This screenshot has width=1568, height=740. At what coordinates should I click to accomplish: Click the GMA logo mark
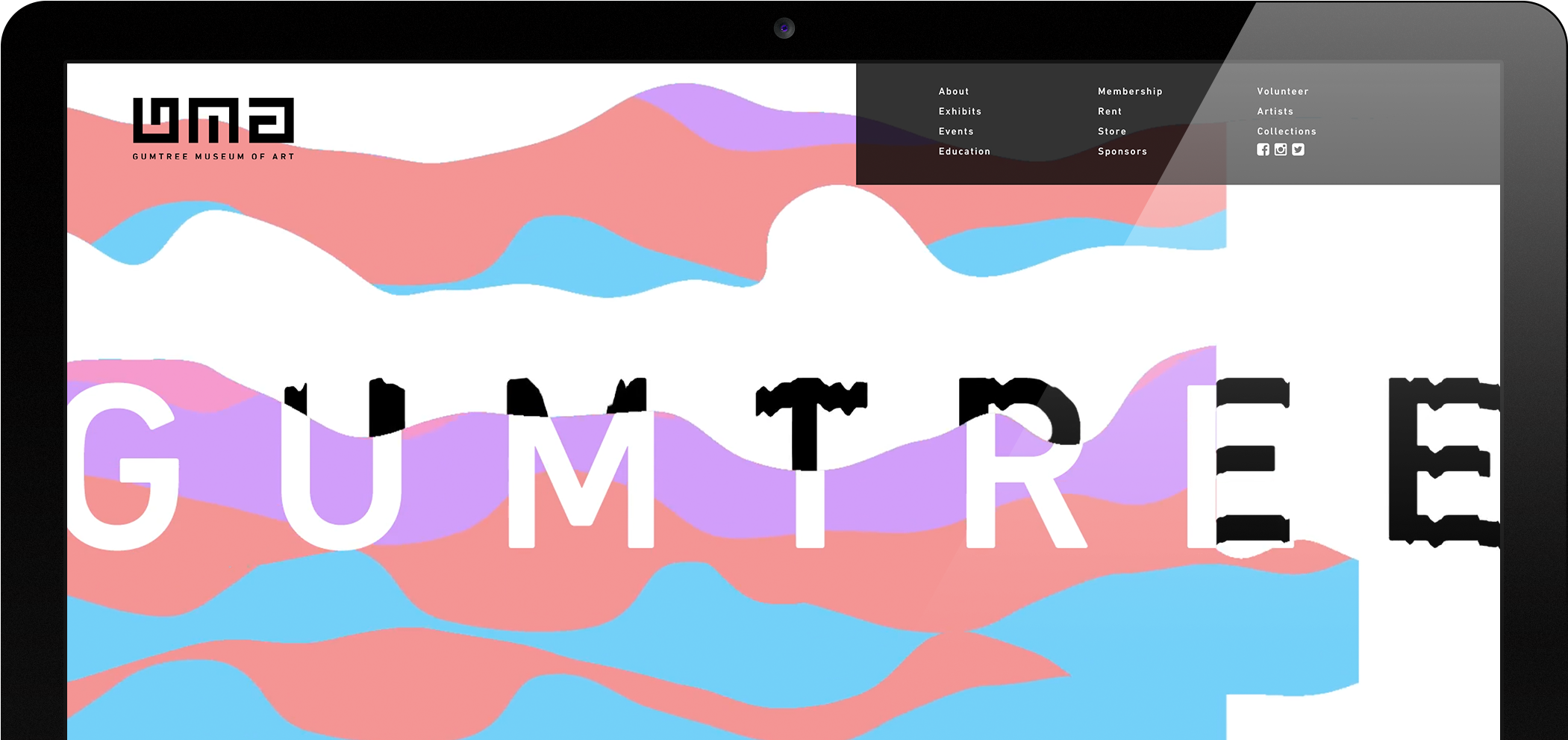click(213, 119)
